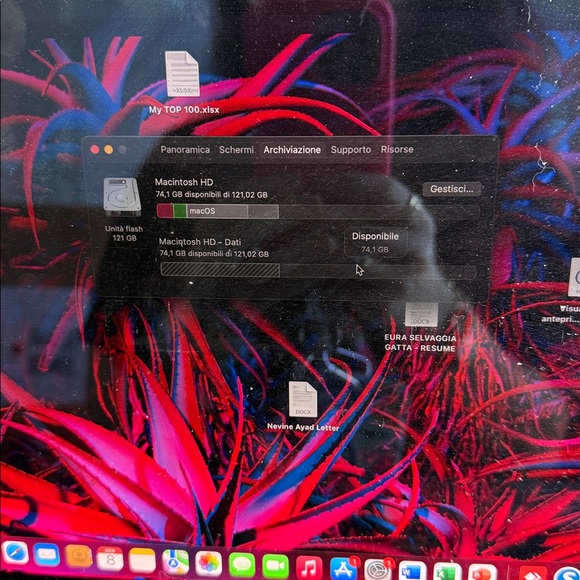This screenshot has width=580, height=580.
Task: Launch Maps from the Dock
Action: (175, 562)
